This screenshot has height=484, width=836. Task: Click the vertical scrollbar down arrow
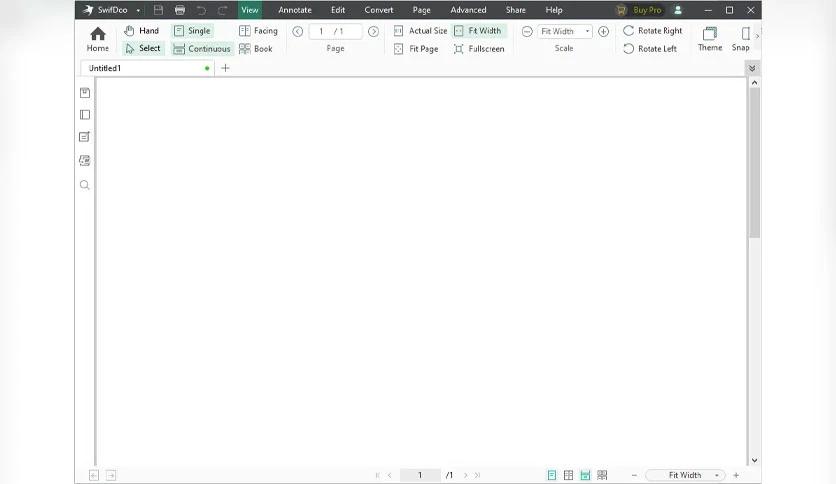pyautogui.click(x=754, y=461)
